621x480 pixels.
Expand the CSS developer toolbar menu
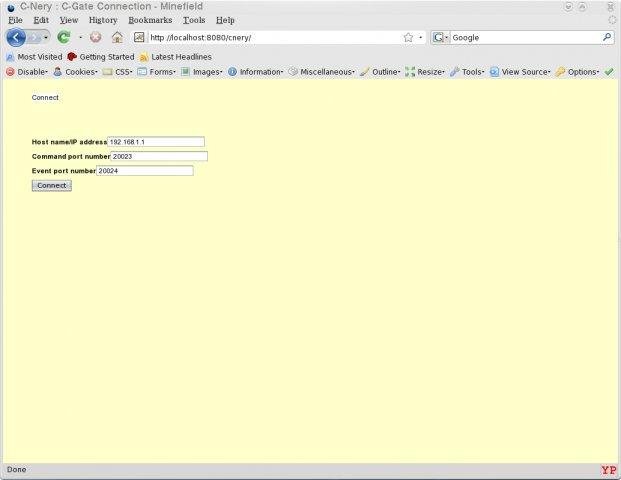tap(118, 72)
